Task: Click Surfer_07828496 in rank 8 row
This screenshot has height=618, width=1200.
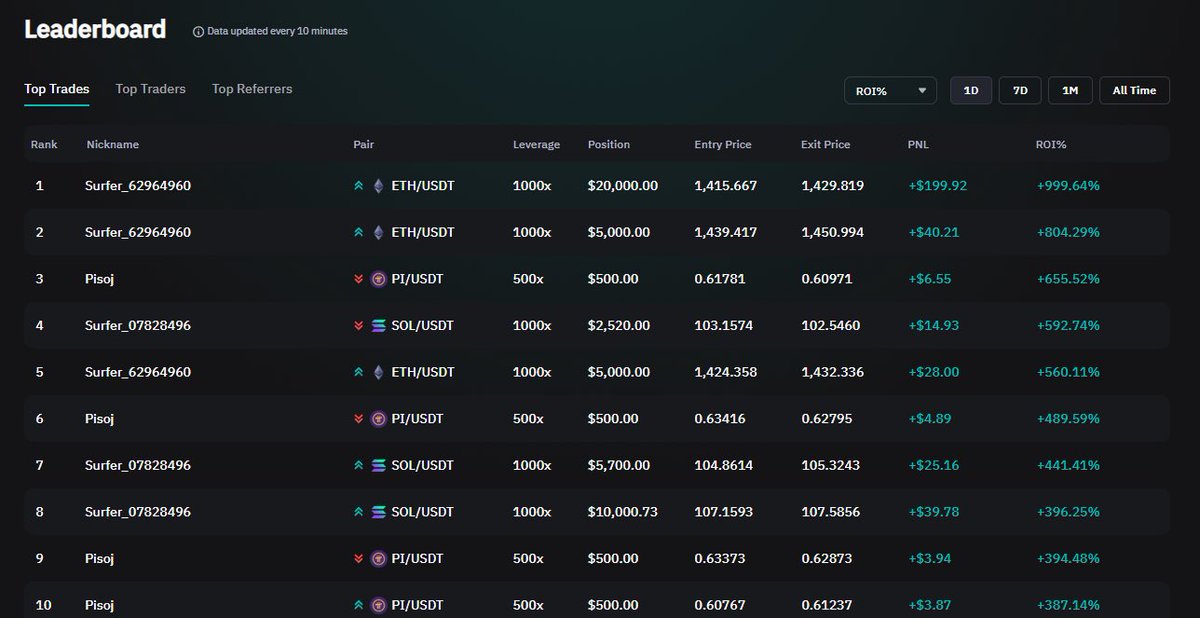Action: pos(138,512)
